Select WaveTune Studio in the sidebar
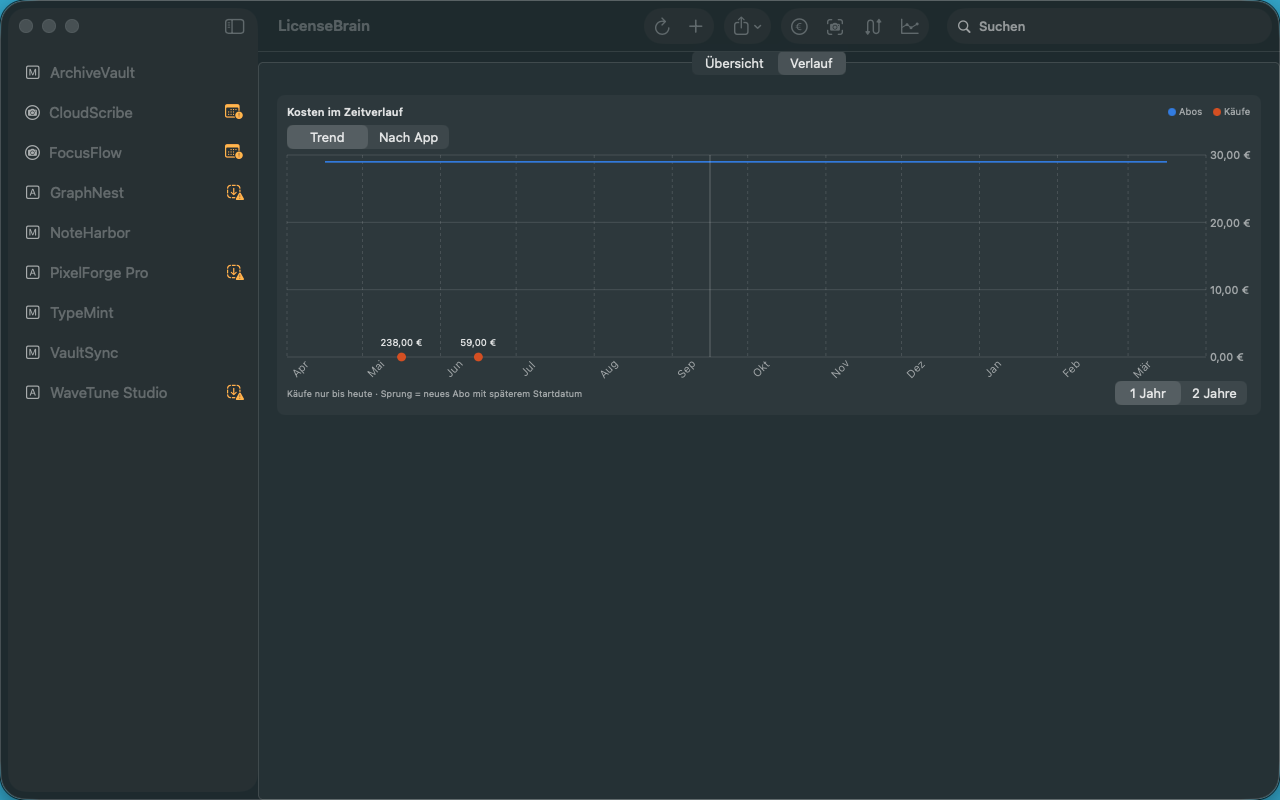 coord(132,393)
